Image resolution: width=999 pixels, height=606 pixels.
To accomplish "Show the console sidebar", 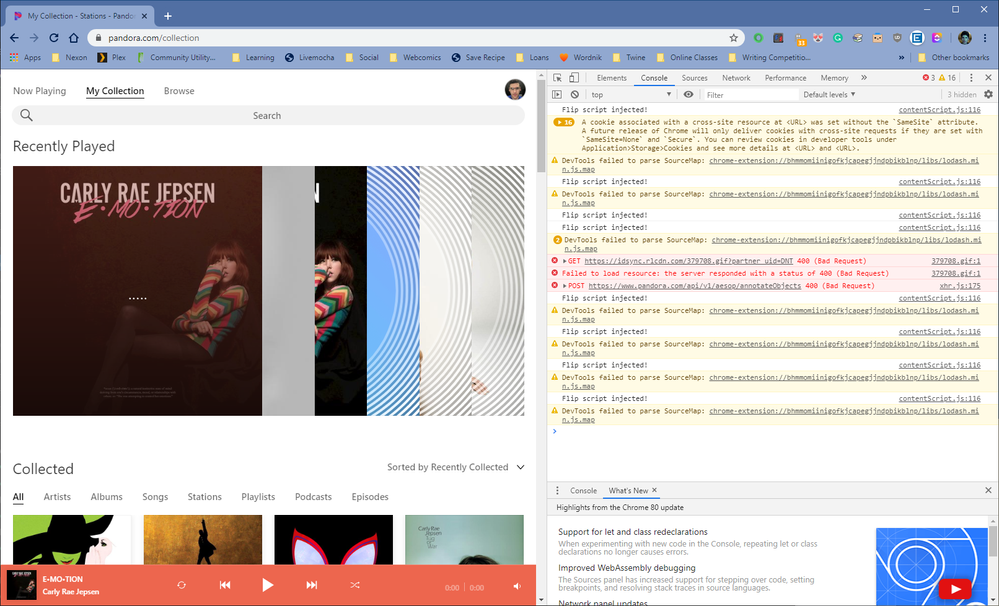I will pos(557,95).
